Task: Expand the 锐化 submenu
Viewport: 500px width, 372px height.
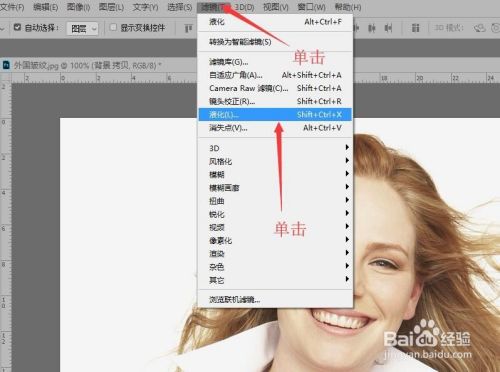Action: 275,214
